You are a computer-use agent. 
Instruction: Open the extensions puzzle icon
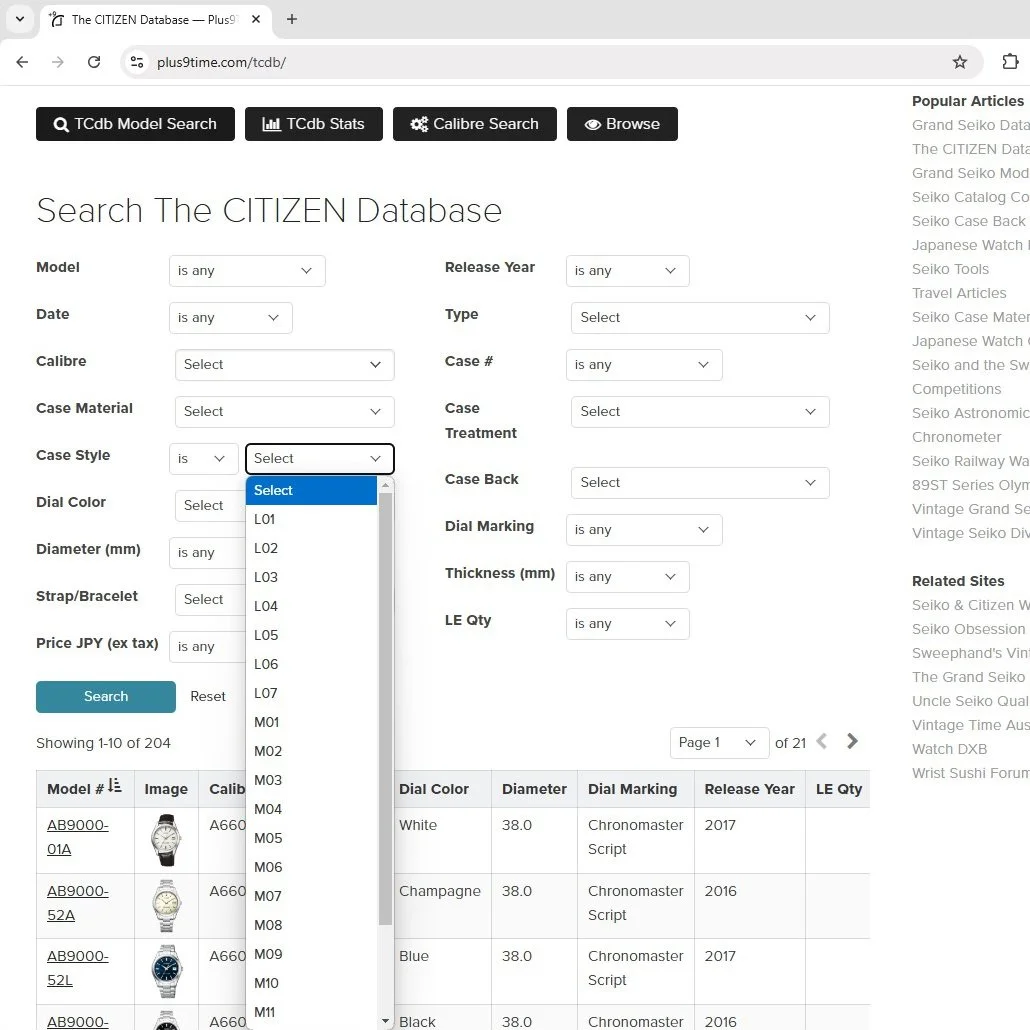(1010, 62)
